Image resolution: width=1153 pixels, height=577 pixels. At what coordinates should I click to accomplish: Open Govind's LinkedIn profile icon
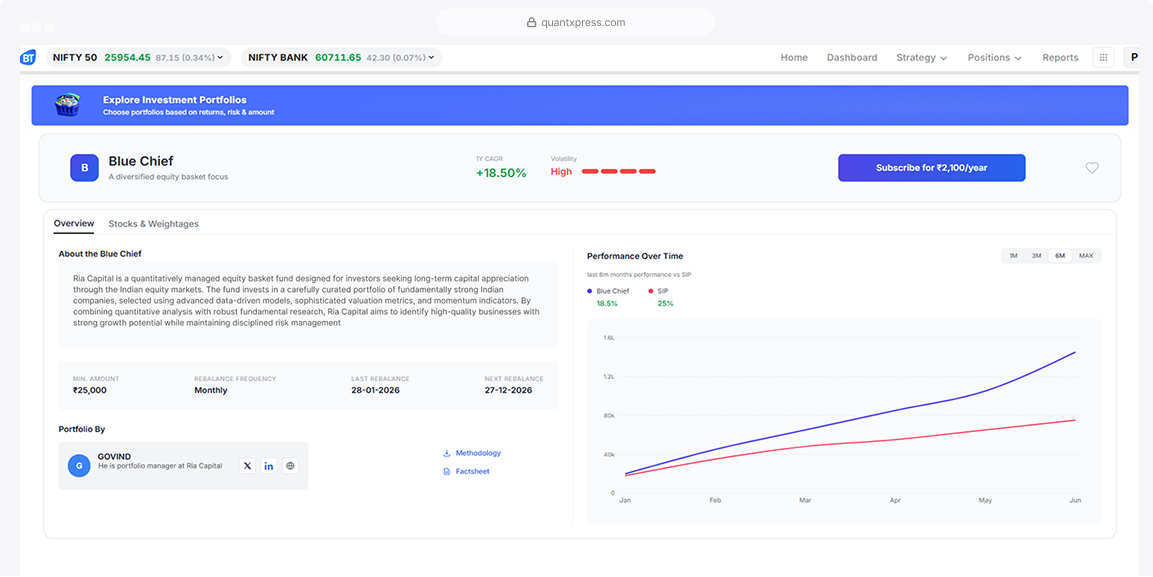click(x=269, y=465)
